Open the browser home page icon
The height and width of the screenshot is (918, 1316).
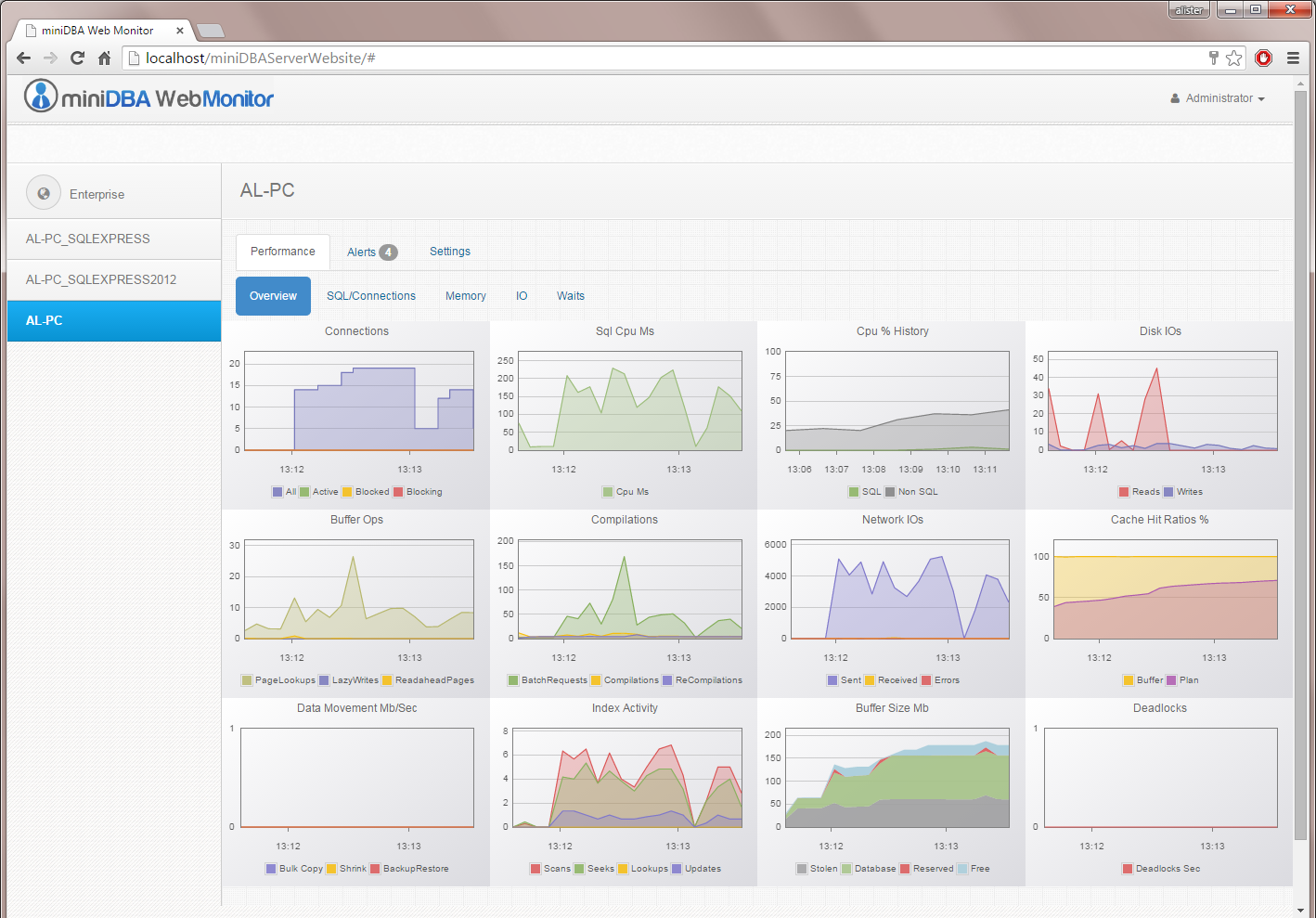click(104, 58)
